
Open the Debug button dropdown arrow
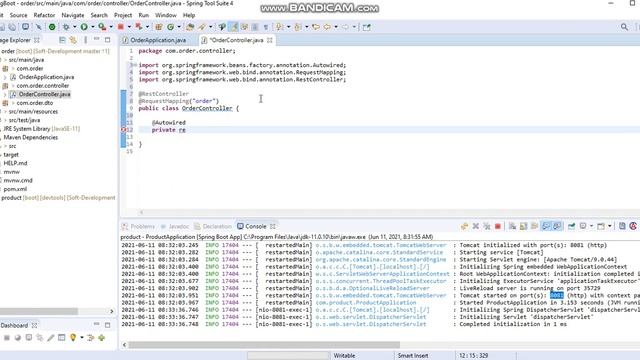pos(74,27)
